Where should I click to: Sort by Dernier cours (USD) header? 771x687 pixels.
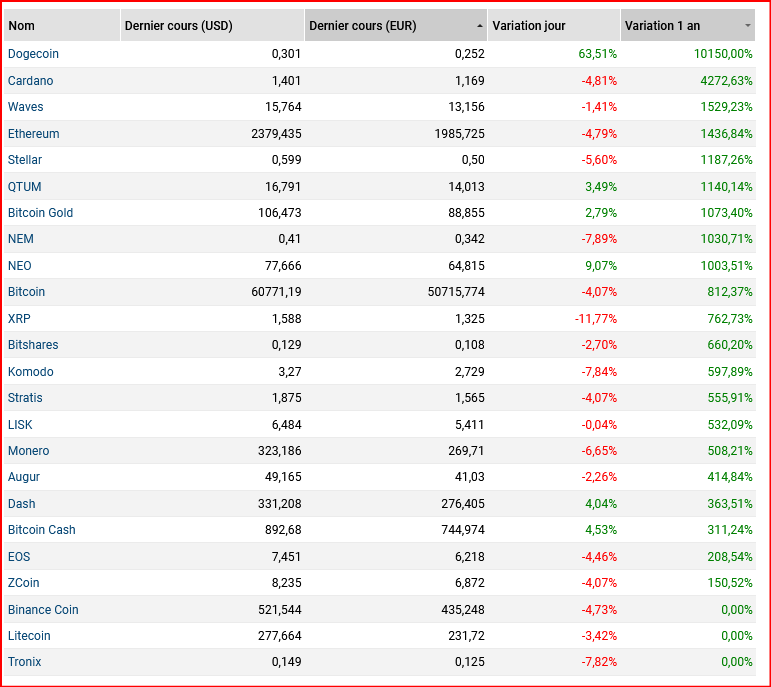click(212, 26)
